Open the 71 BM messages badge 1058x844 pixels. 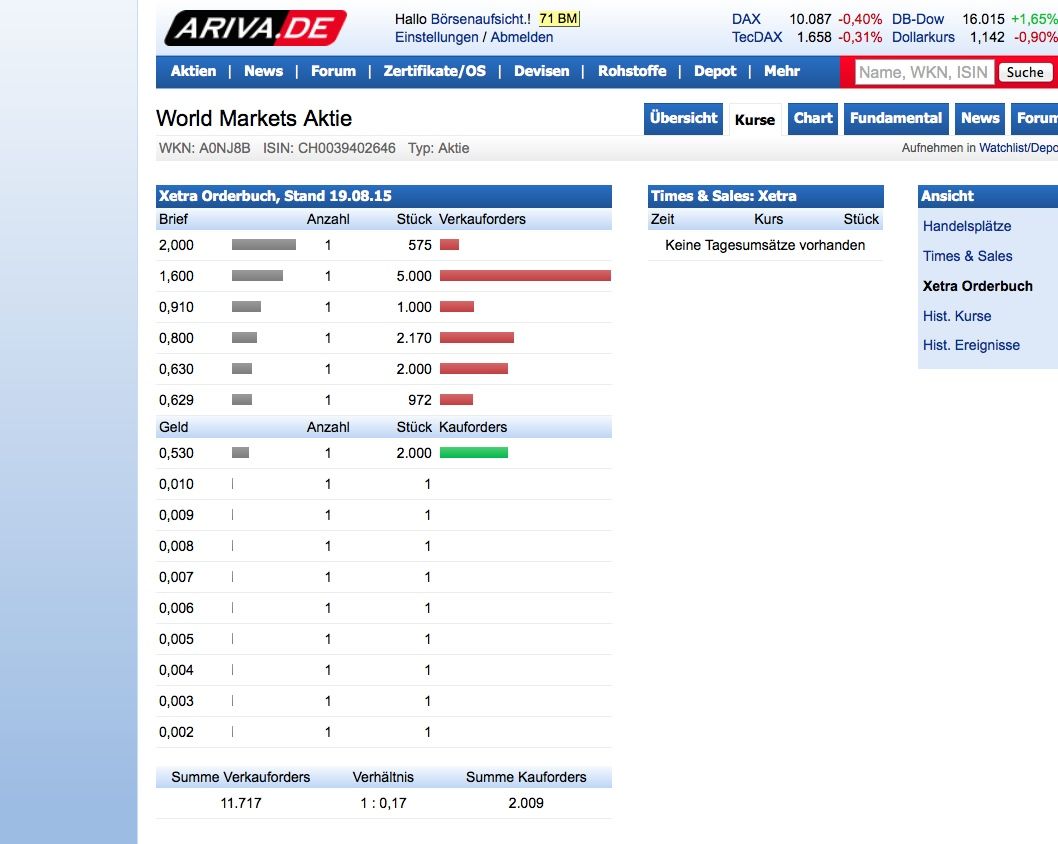click(558, 19)
